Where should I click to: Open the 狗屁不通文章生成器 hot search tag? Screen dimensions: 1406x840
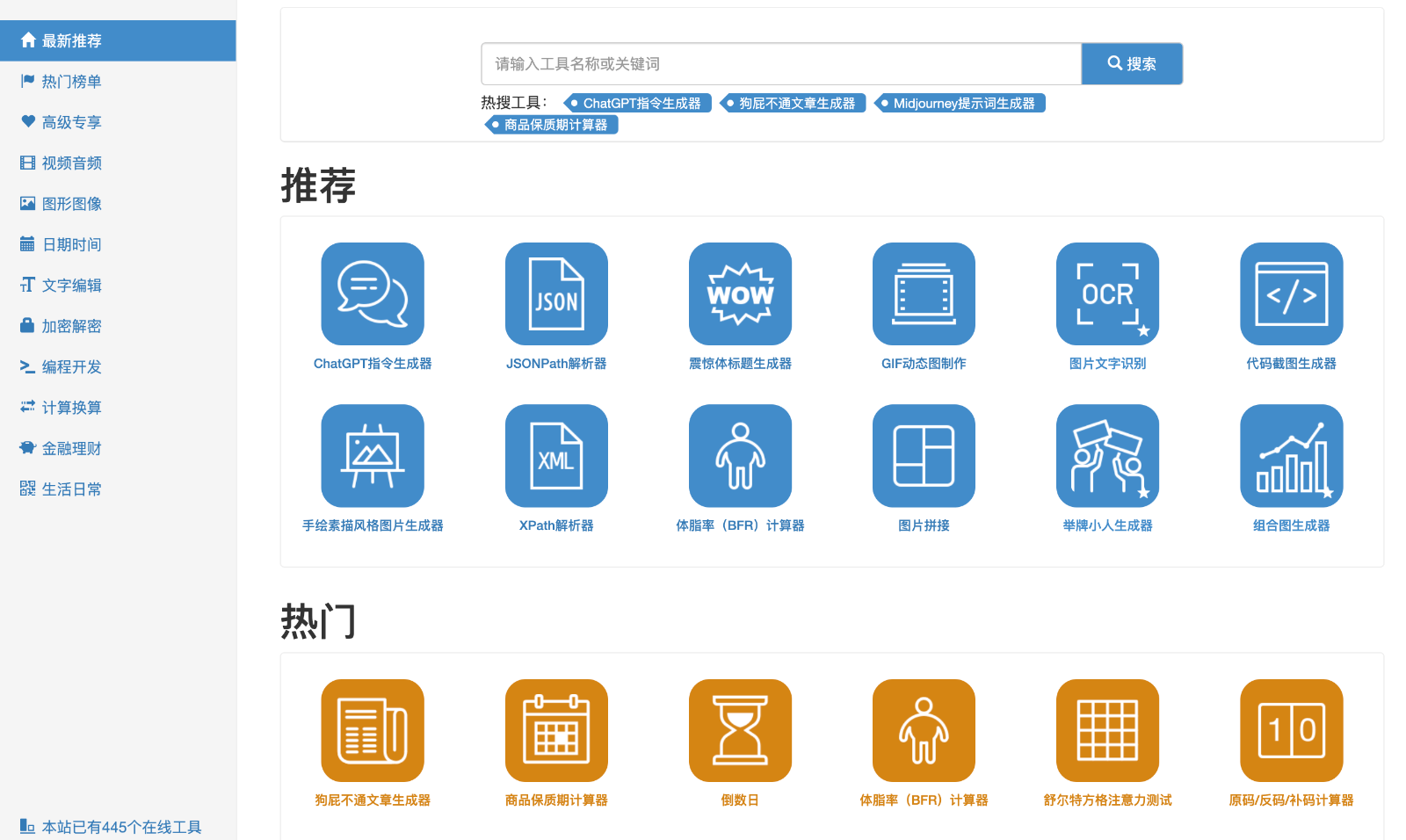(x=794, y=103)
